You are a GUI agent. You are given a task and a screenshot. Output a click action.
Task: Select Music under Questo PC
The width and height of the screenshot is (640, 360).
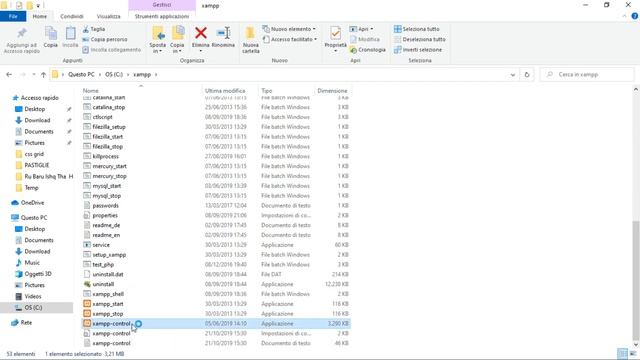point(32,263)
